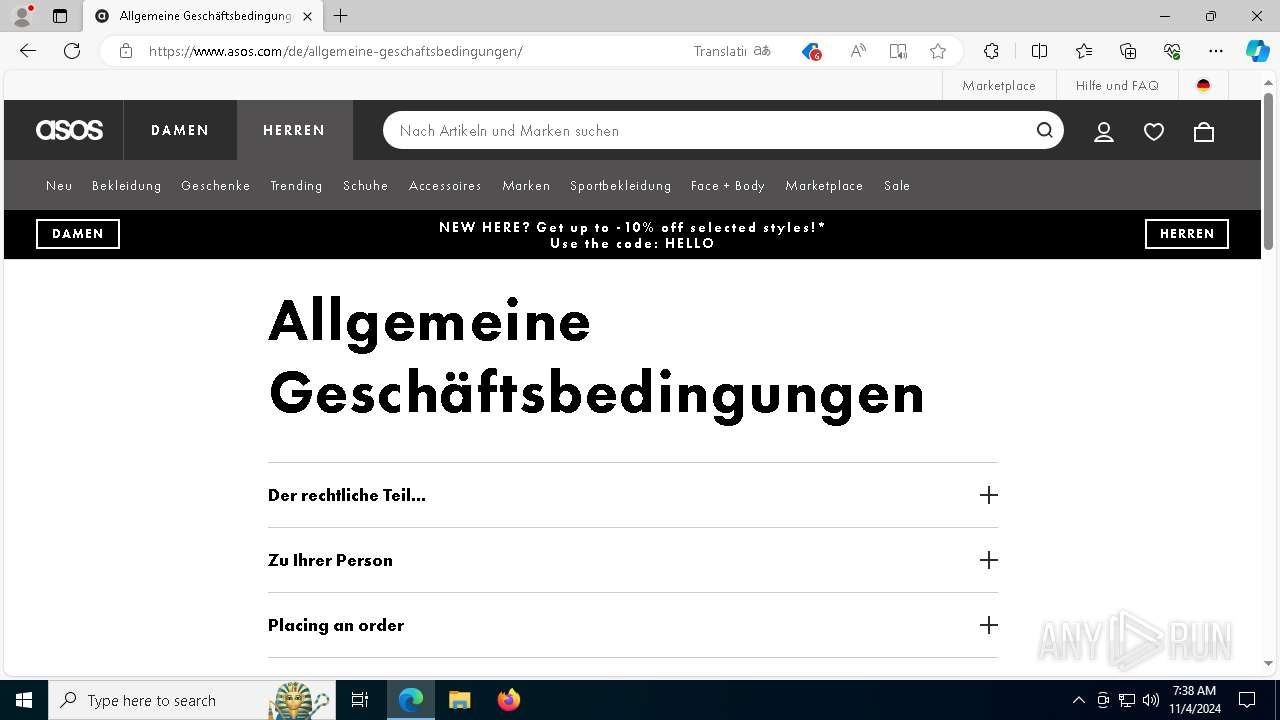The width and height of the screenshot is (1280, 720).
Task: Open browser extensions puzzle icon
Action: pos(991,51)
